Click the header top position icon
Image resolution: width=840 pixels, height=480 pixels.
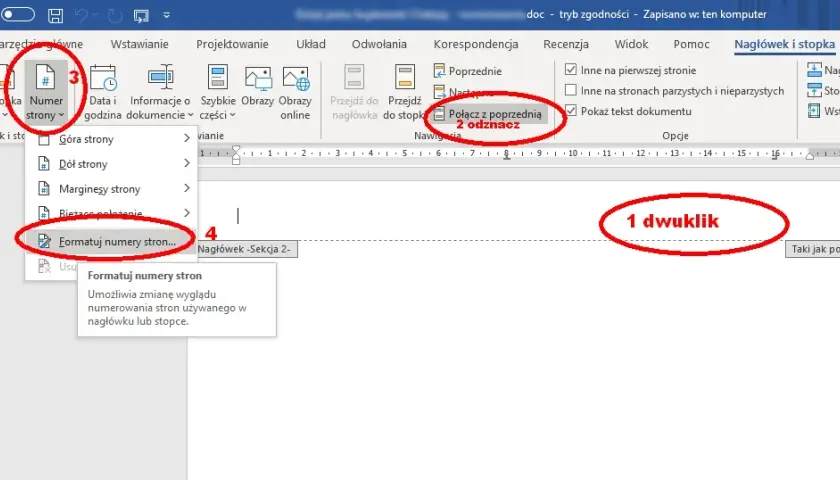(x=814, y=70)
